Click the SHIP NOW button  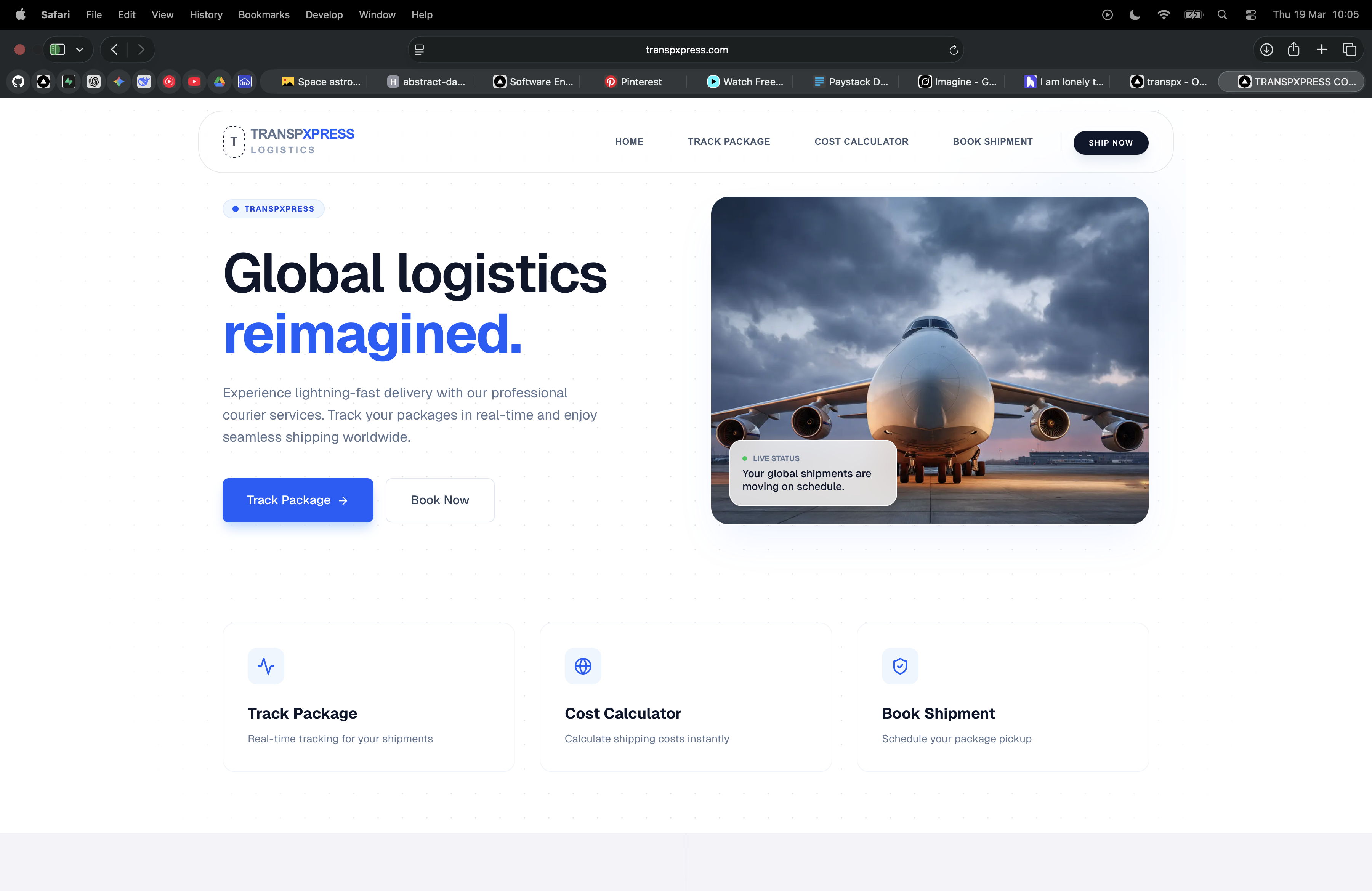click(x=1110, y=143)
